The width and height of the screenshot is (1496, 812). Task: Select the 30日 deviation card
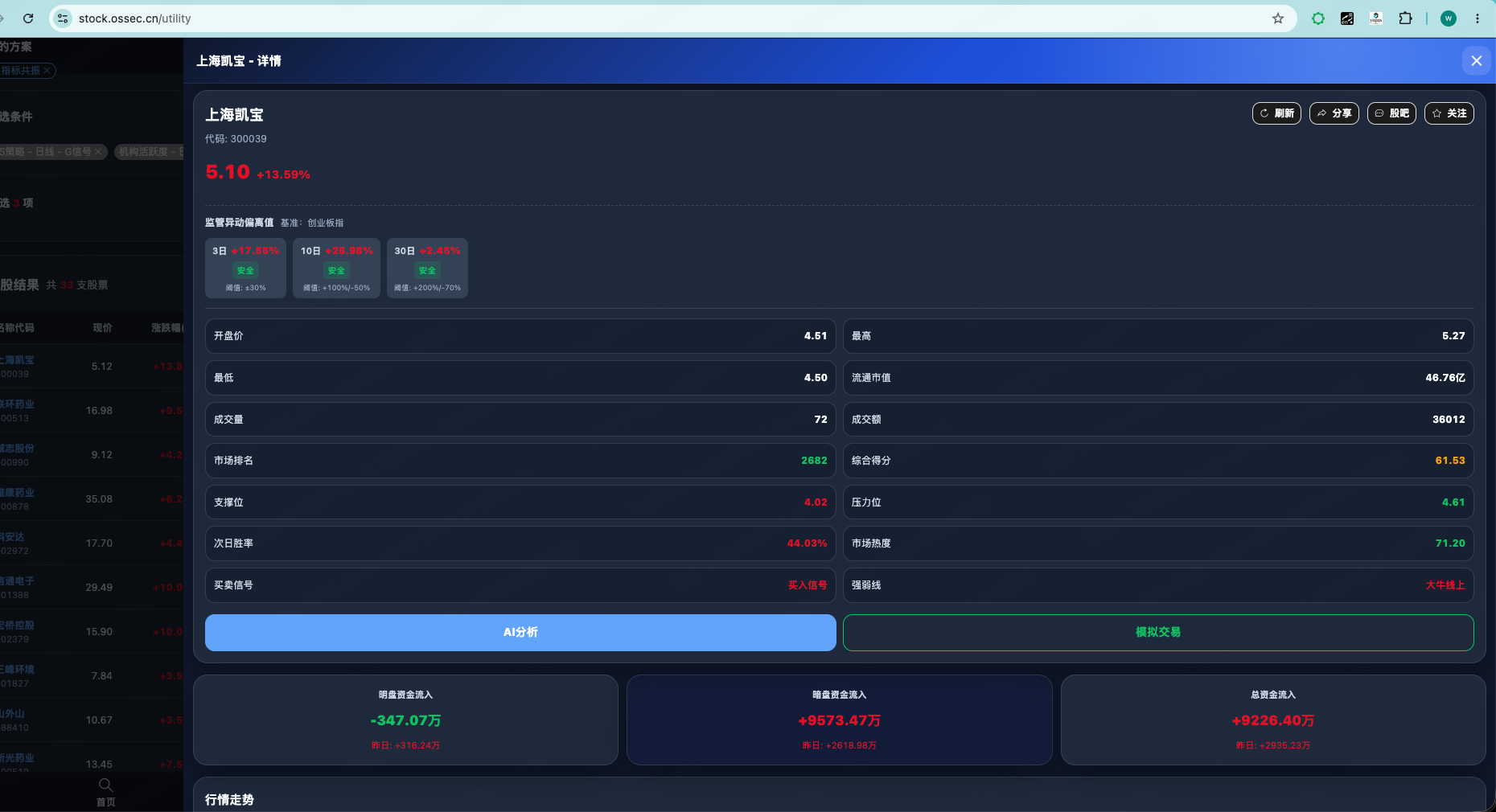427,269
